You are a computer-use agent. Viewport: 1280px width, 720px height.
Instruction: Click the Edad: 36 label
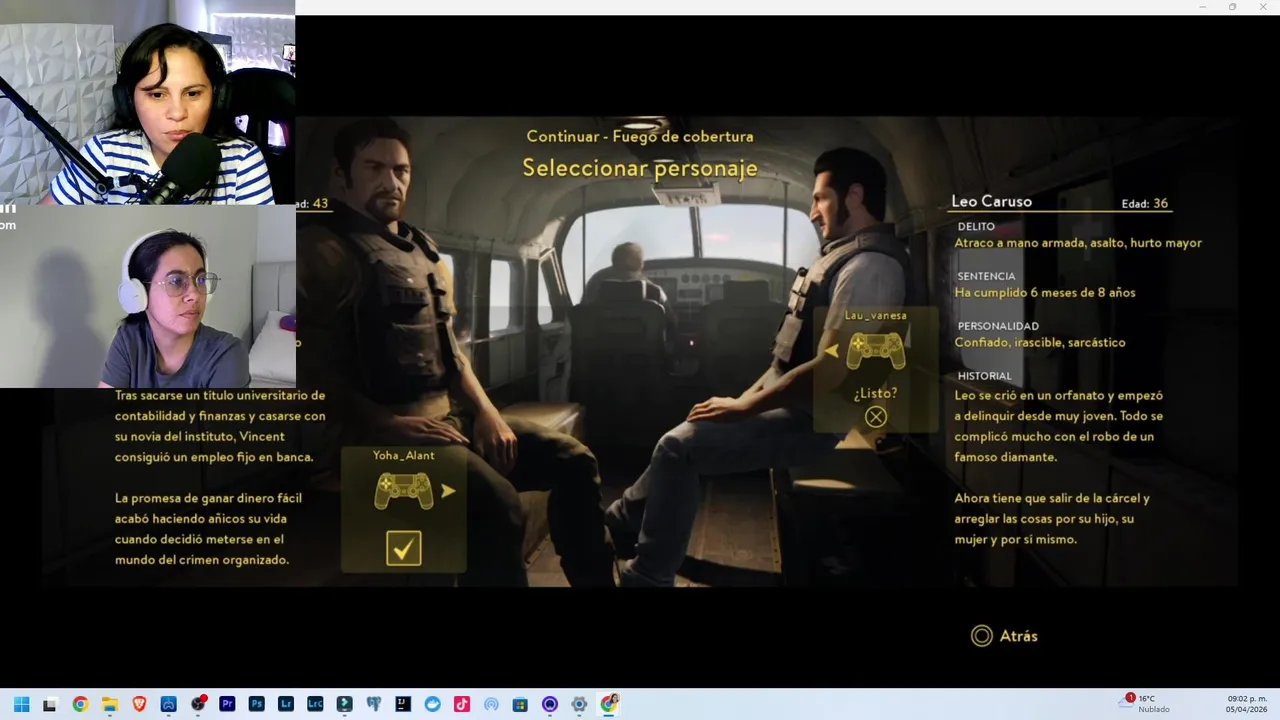pos(1145,203)
